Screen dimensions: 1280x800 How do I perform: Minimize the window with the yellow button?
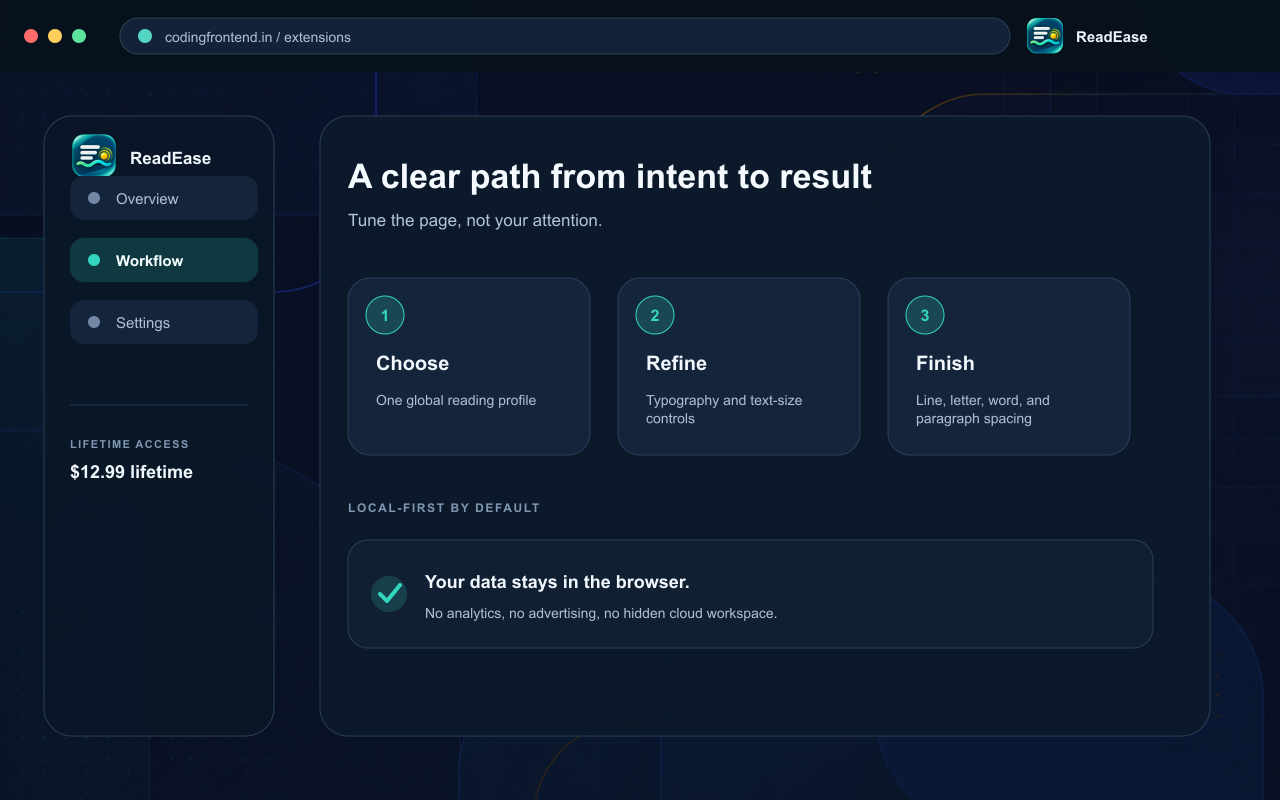coord(55,36)
